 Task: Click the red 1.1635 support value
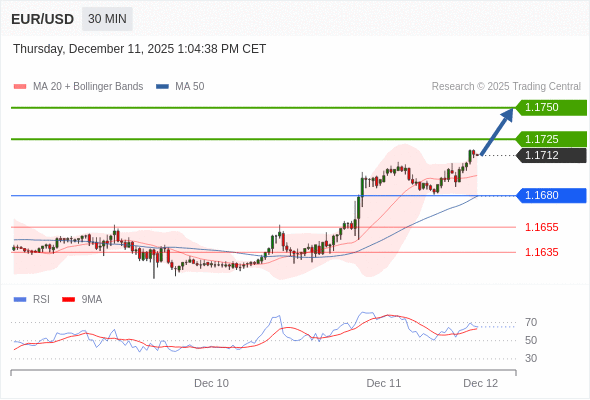pos(541,252)
